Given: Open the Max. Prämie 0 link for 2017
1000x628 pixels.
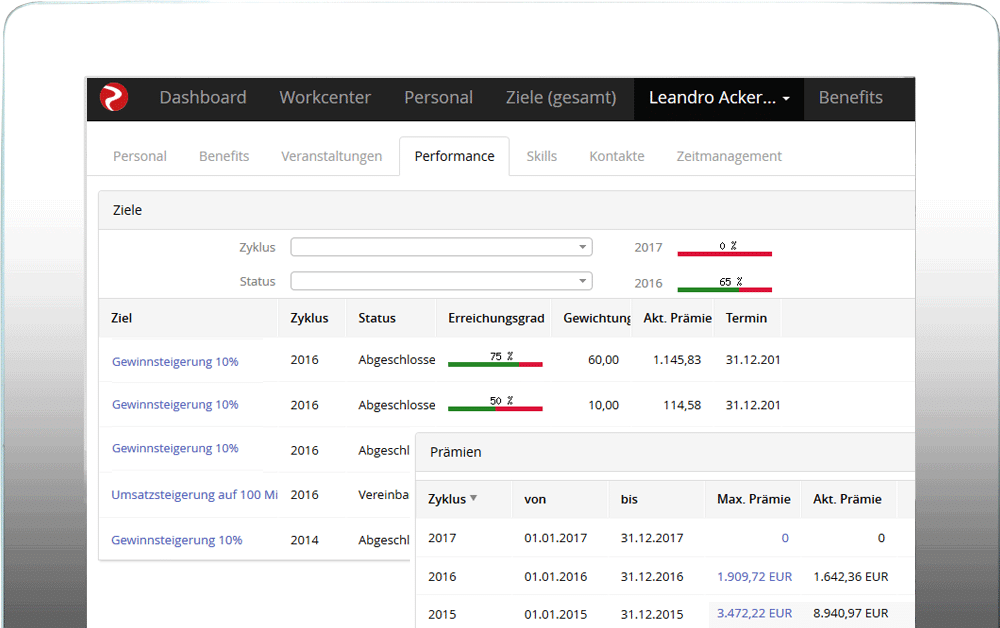Looking at the screenshot, I should (x=785, y=538).
